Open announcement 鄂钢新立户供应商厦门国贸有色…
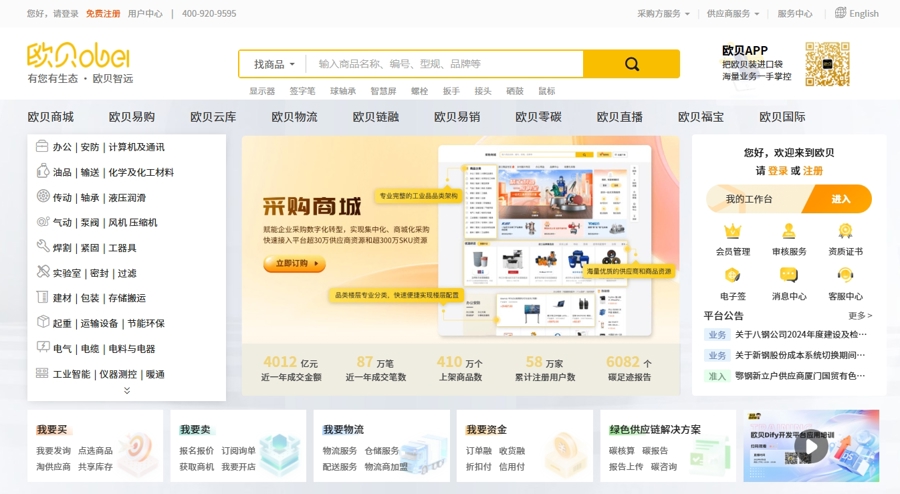Screen dimensions: 900x494 click(x=800, y=376)
